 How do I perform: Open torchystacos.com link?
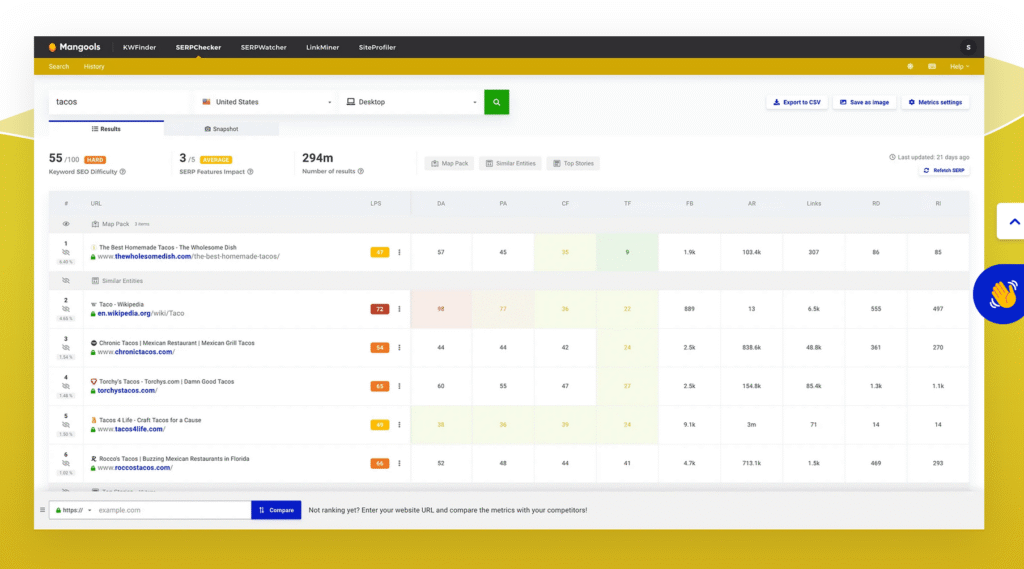tap(127, 391)
